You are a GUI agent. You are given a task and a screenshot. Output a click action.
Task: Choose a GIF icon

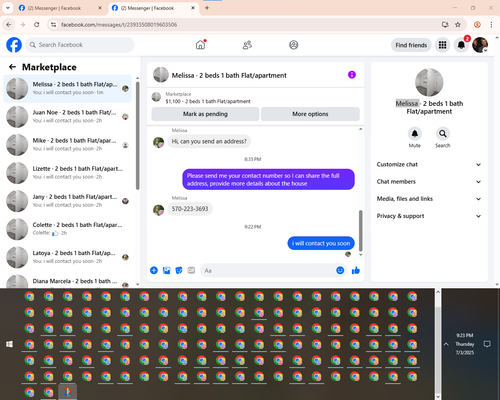pyautogui.click(x=191, y=270)
